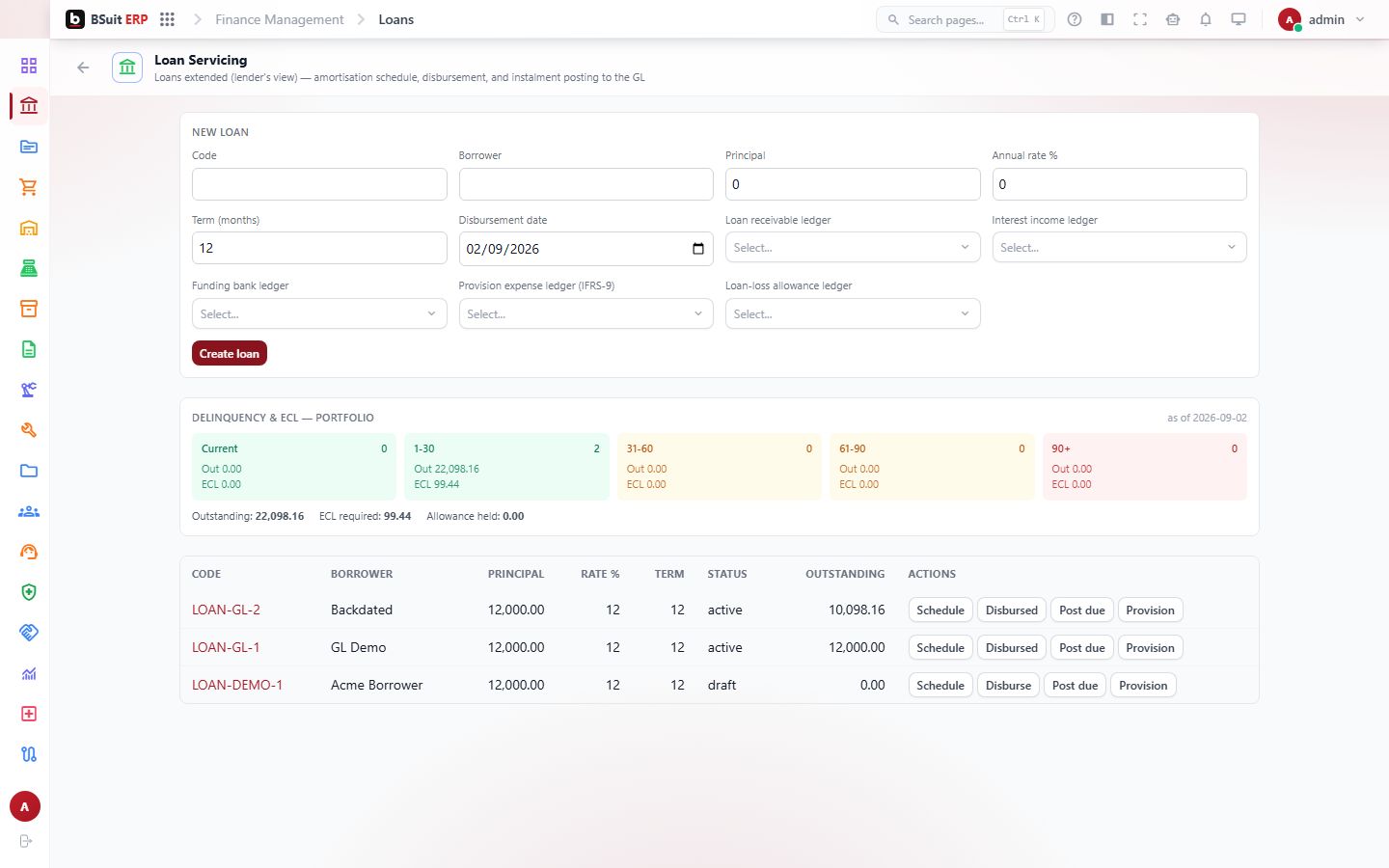Click Schedule for LOAN-GL-2
The height and width of the screenshot is (868, 1389).
(x=940, y=610)
